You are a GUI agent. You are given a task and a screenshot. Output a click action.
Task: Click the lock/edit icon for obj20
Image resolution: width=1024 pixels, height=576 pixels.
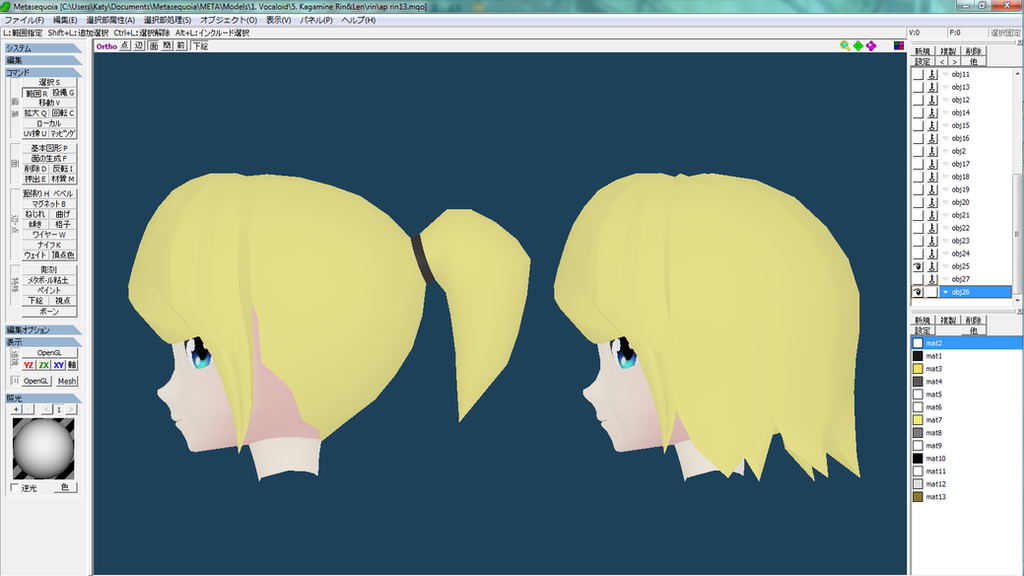(x=932, y=202)
